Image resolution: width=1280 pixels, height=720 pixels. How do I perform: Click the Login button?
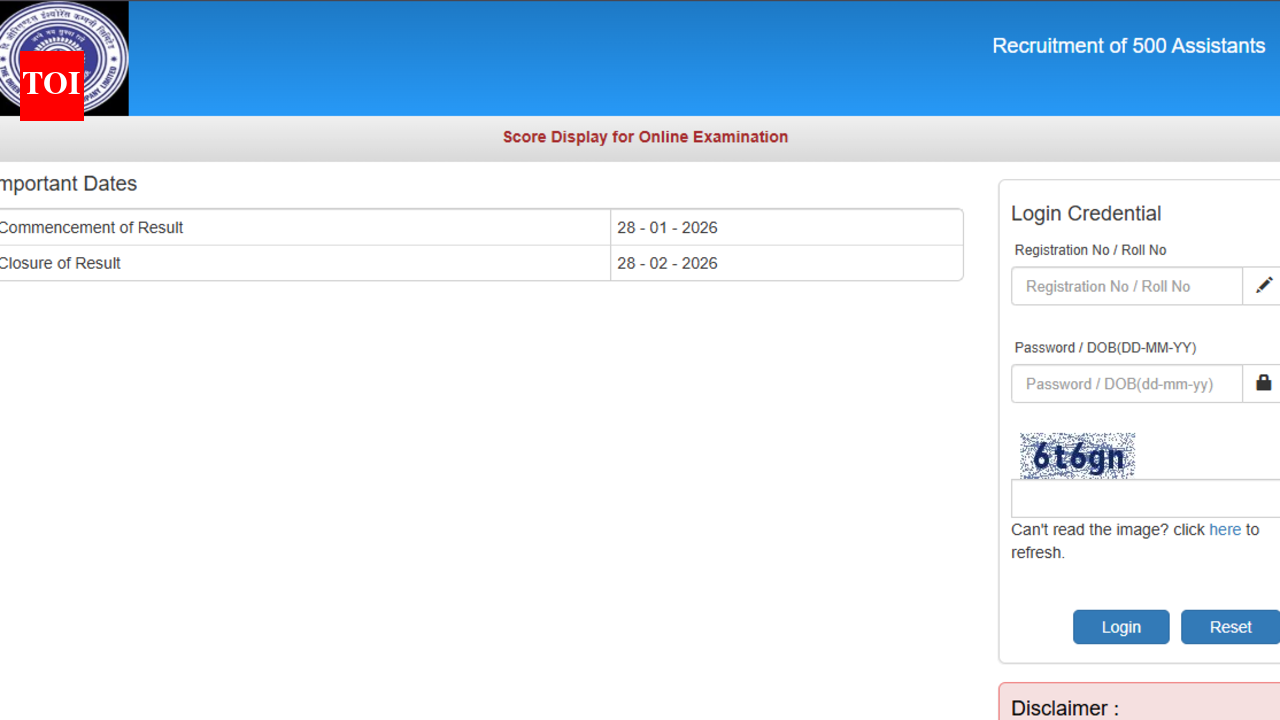[x=1121, y=626]
